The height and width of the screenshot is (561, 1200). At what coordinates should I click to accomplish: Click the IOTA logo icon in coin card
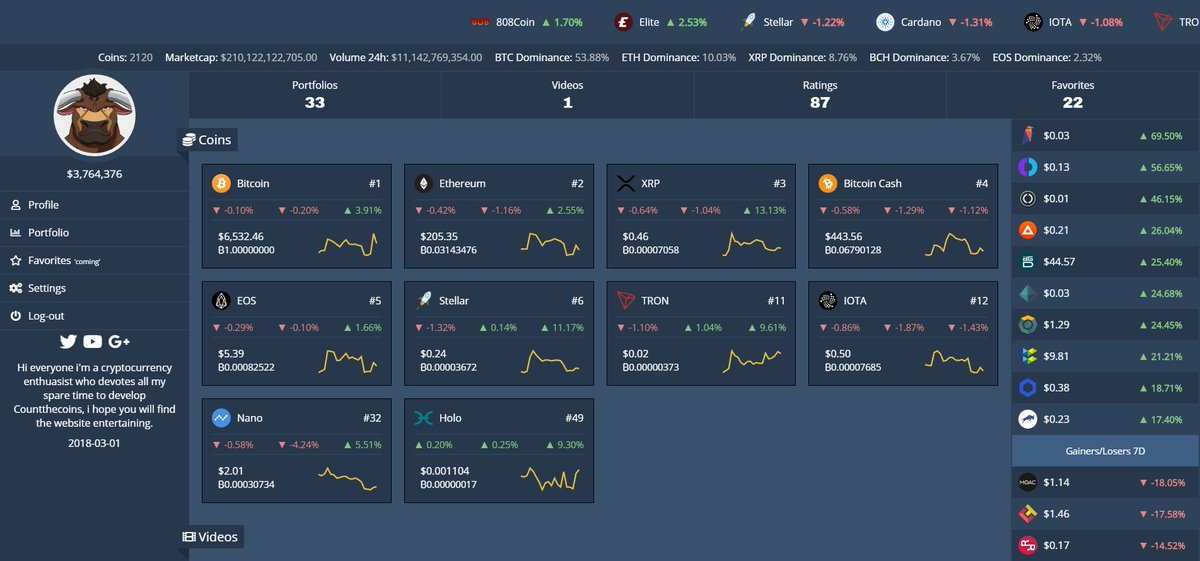click(x=827, y=301)
